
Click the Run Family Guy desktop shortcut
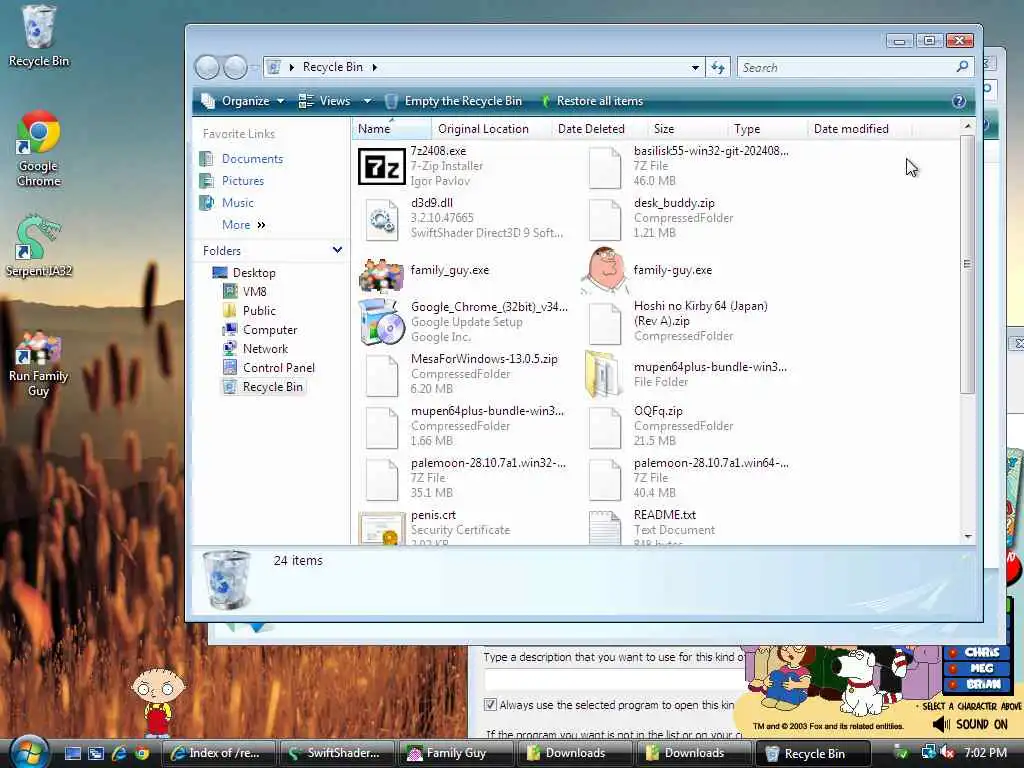click(x=39, y=363)
